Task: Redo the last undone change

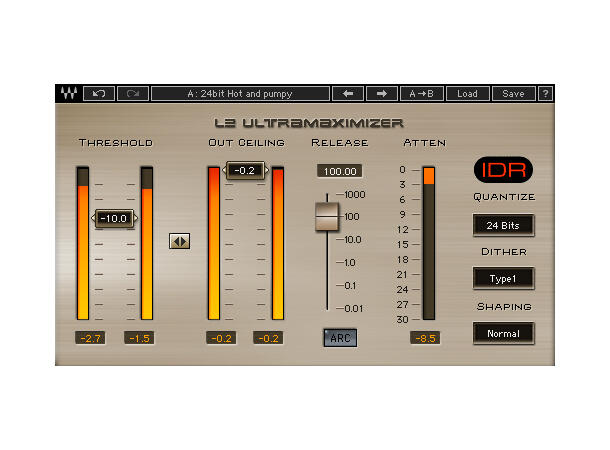Action: click(133, 94)
